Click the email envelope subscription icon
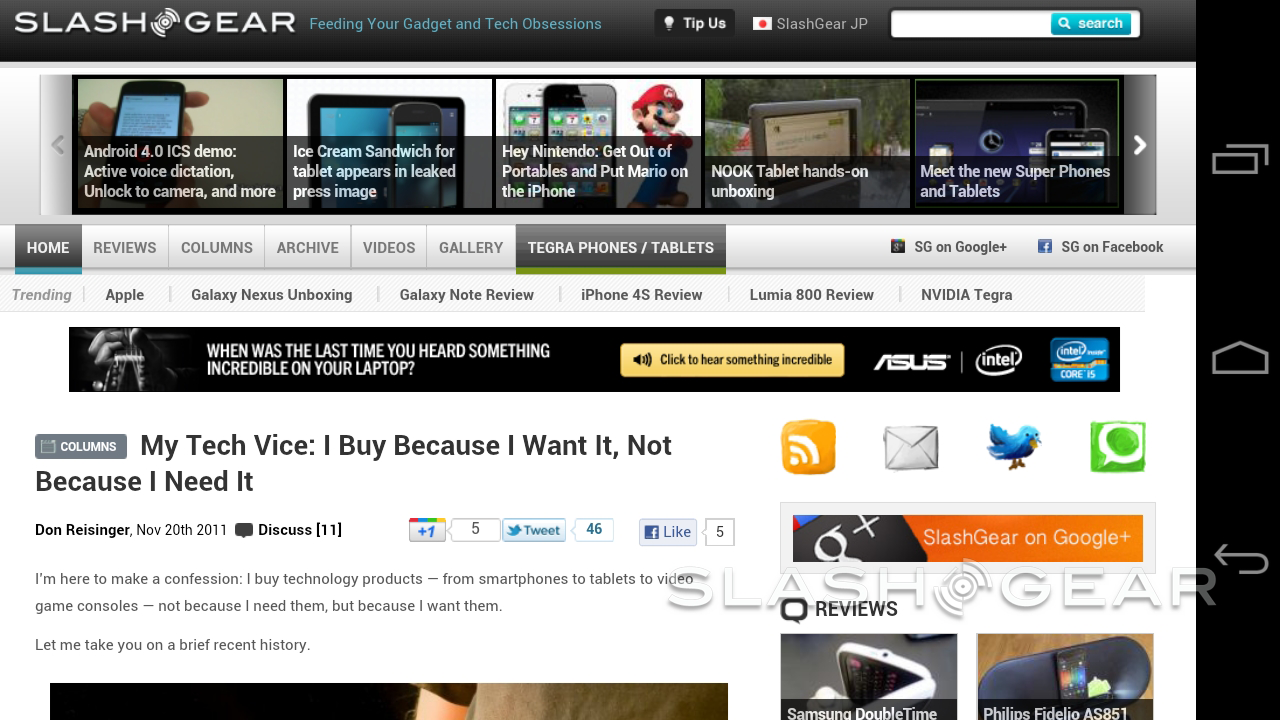This screenshot has width=1280, height=720. (911, 447)
